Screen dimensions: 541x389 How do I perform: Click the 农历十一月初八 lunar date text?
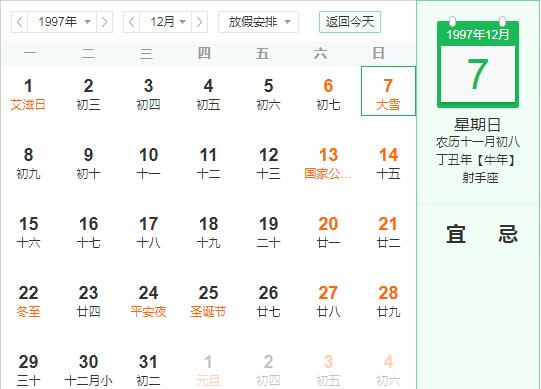[478, 142]
